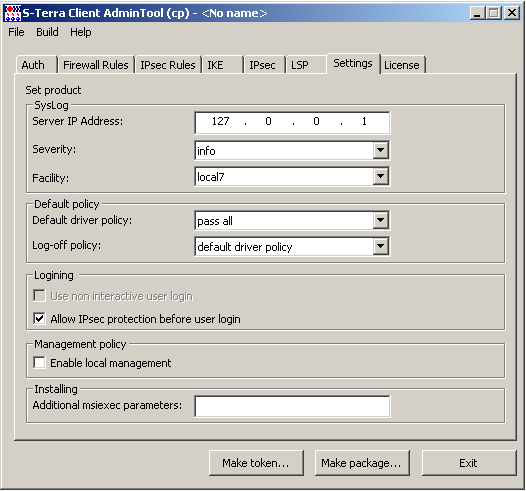Click the Server IP Address first octet 127
The width and height of the screenshot is (526, 491).
point(220,121)
